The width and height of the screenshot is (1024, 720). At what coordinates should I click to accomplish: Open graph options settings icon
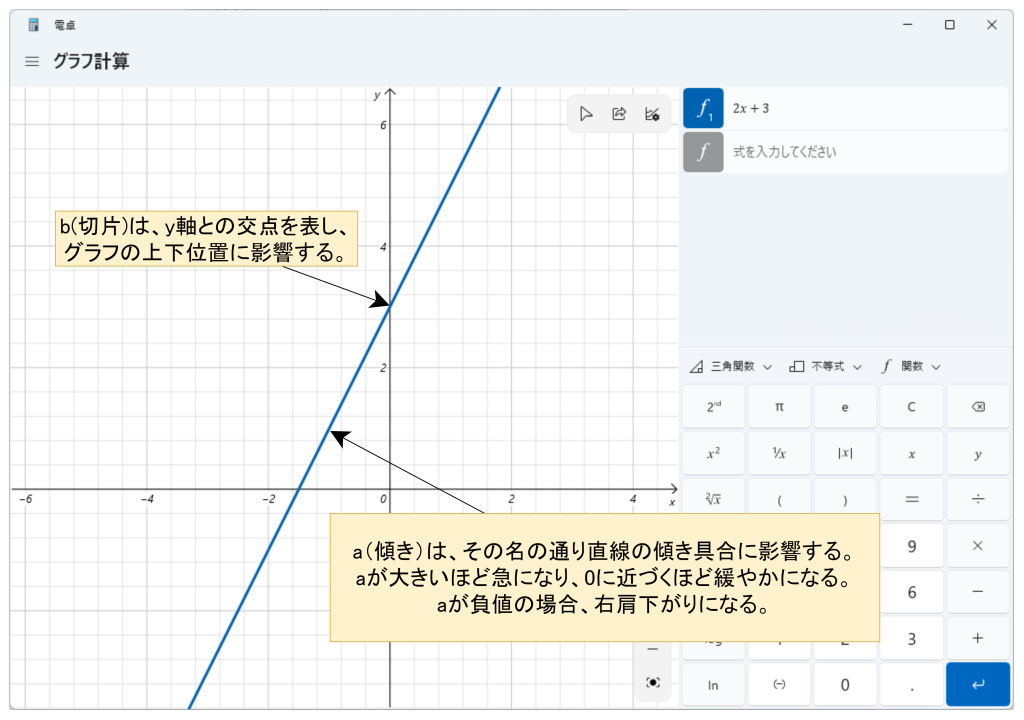click(652, 114)
